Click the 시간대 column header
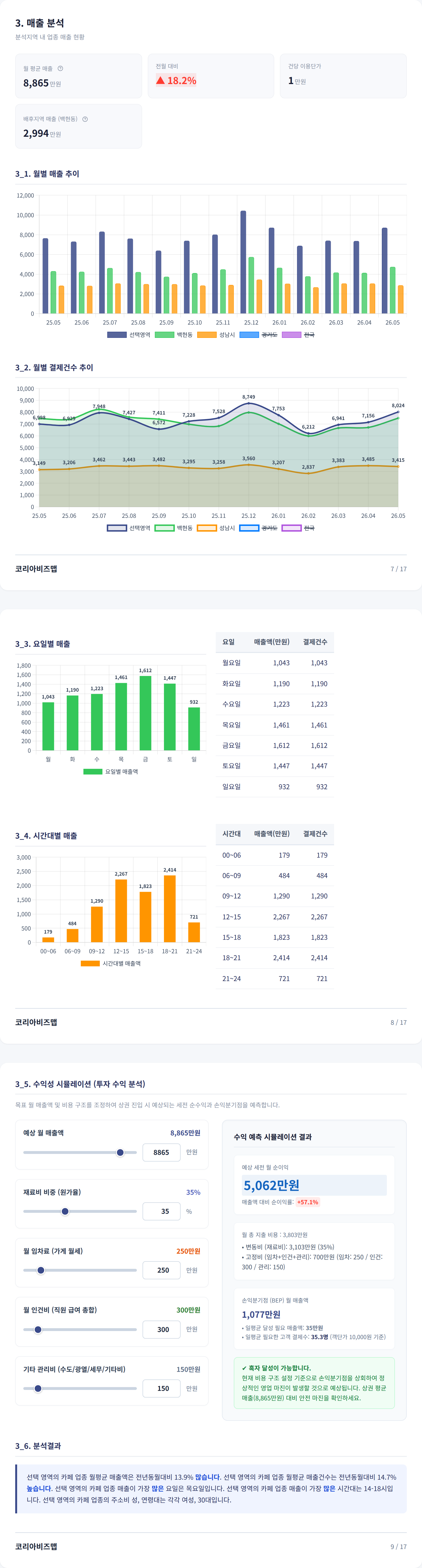422x1568 pixels. 231,833
